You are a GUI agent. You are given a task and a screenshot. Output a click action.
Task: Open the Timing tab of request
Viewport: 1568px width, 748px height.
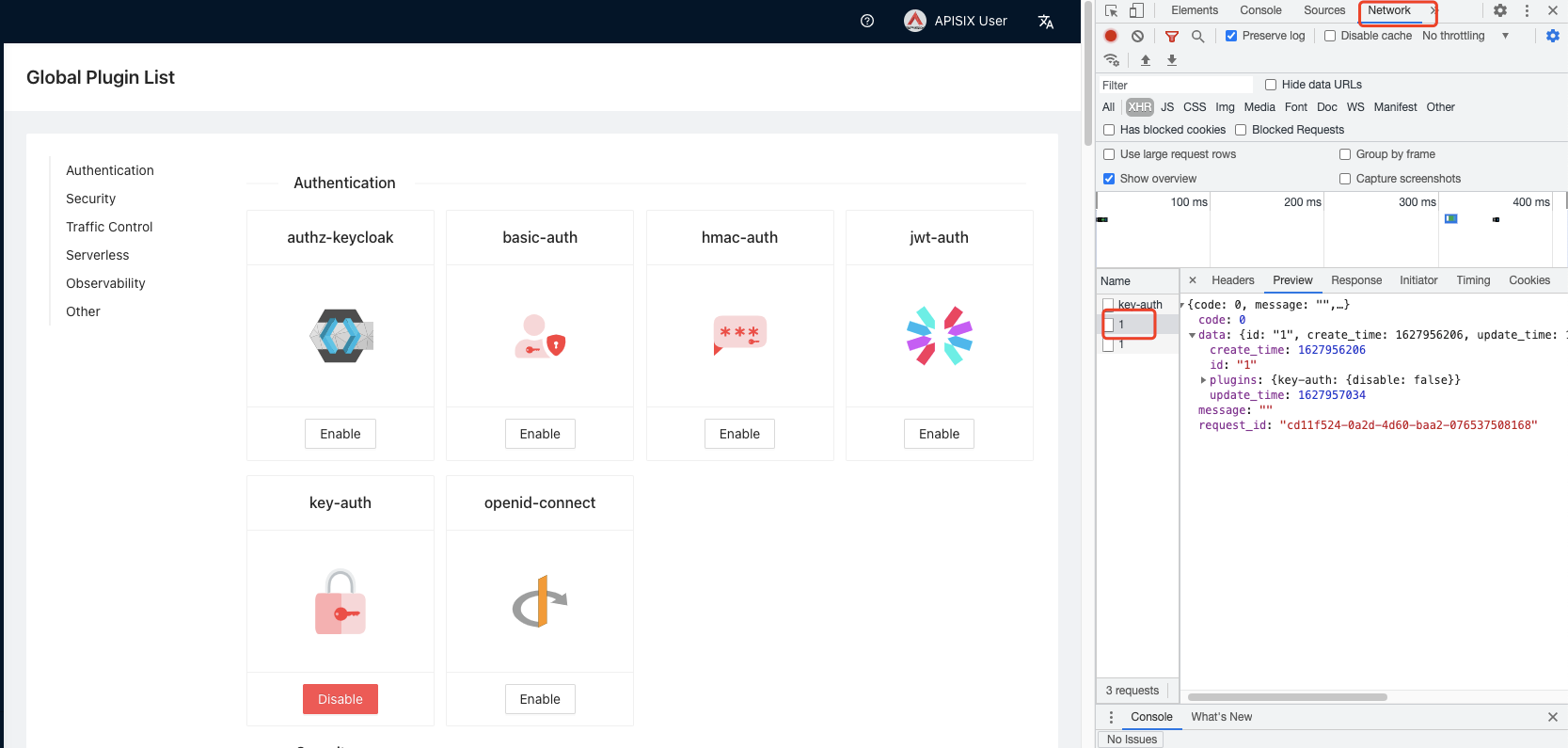pos(1473,280)
